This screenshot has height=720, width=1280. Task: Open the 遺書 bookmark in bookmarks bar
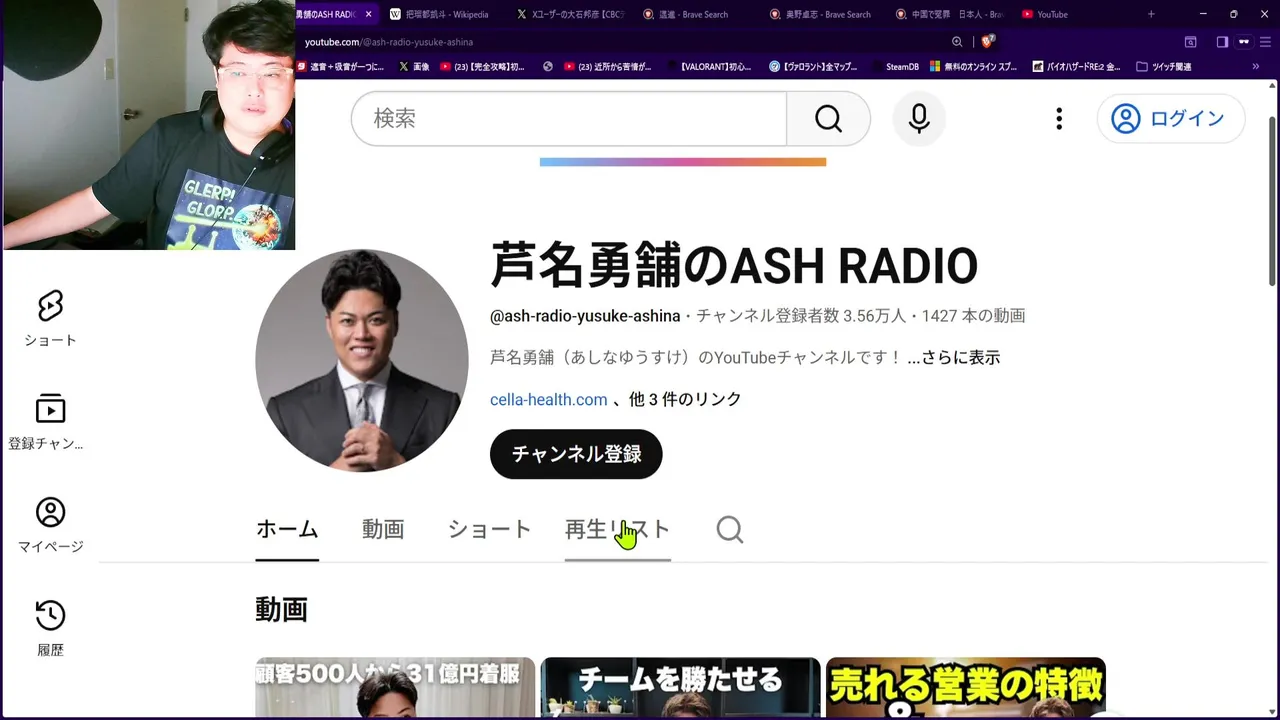[340, 67]
